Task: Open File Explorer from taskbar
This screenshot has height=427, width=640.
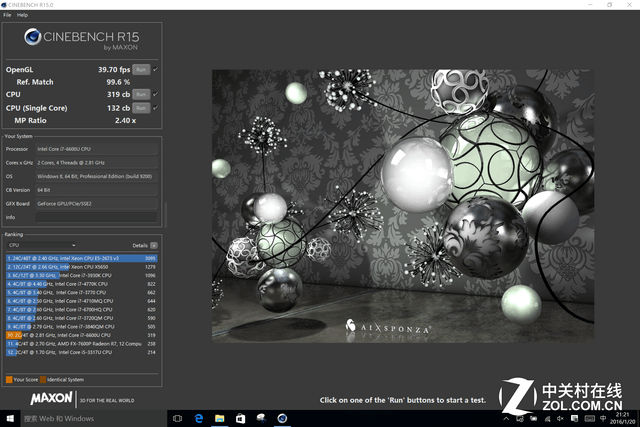Action: point(219,418)
